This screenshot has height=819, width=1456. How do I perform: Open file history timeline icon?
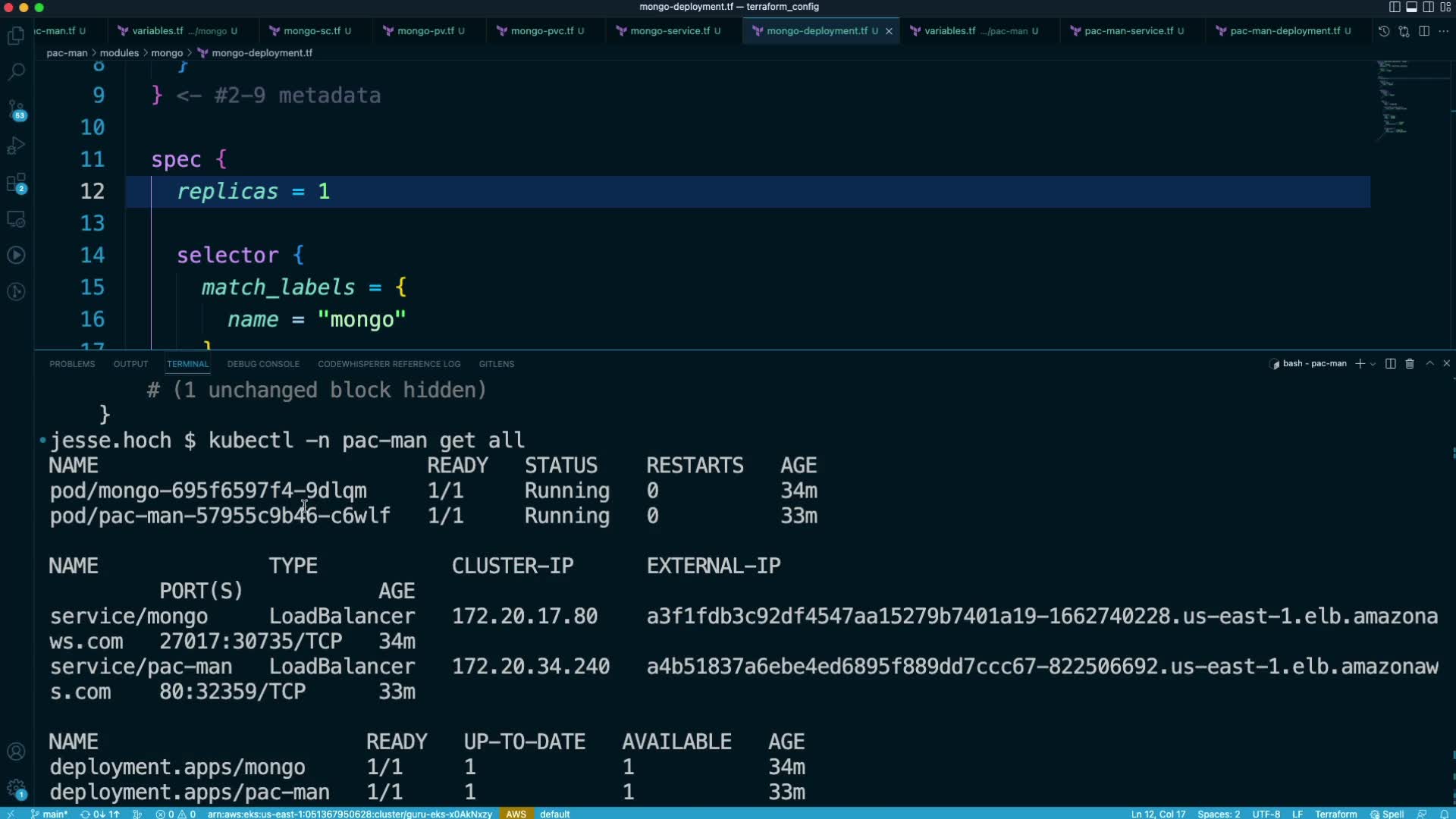[x=1384, y=31]
